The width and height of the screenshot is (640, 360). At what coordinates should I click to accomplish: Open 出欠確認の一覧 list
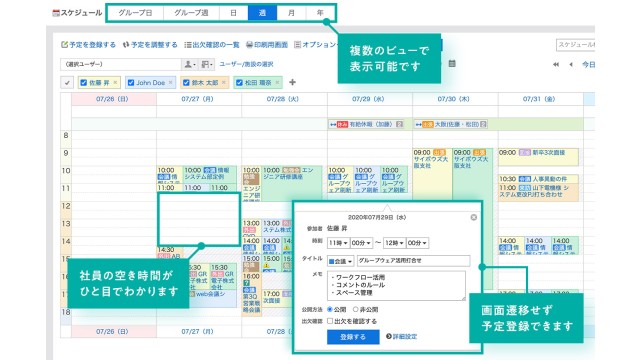(x=212, y=44)
